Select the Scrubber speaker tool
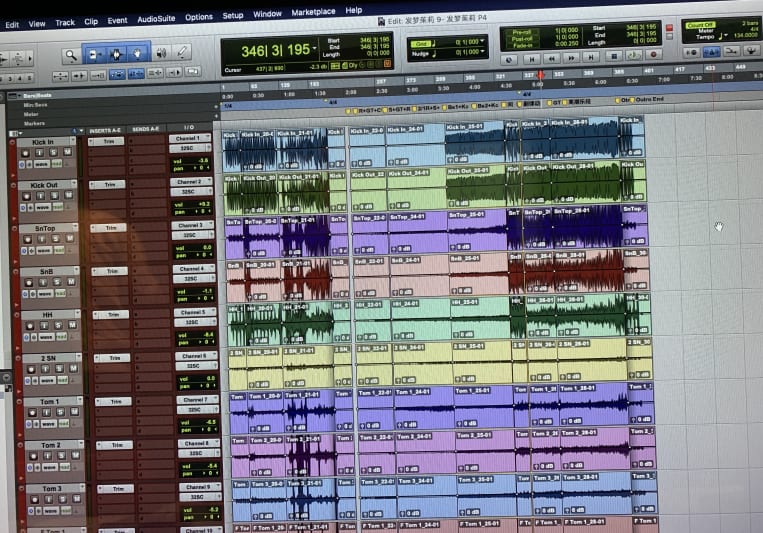Viewport: 763px width, 533px height. tap(162, 53)
